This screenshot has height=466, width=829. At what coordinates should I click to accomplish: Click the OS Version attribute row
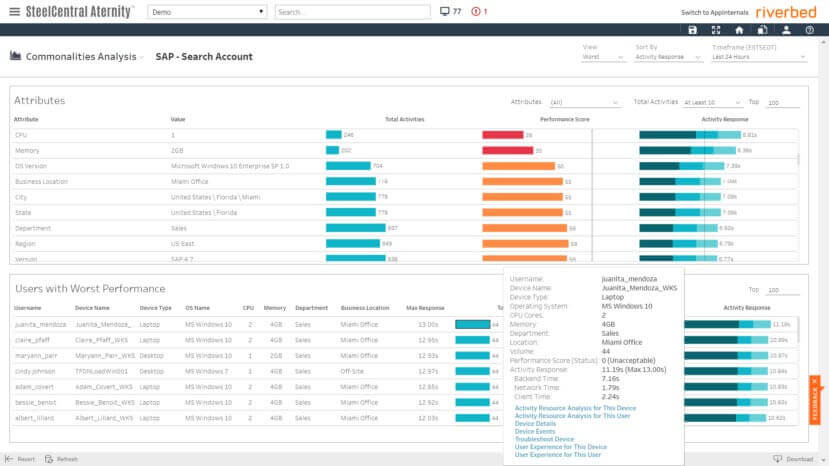click(x=405, y=166)
